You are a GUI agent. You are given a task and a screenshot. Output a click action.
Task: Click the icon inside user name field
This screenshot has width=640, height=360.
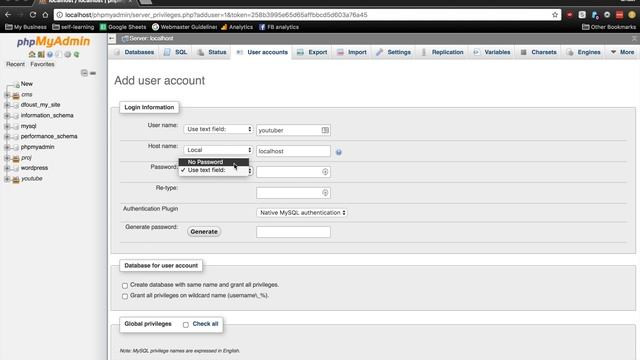point(325,130)
